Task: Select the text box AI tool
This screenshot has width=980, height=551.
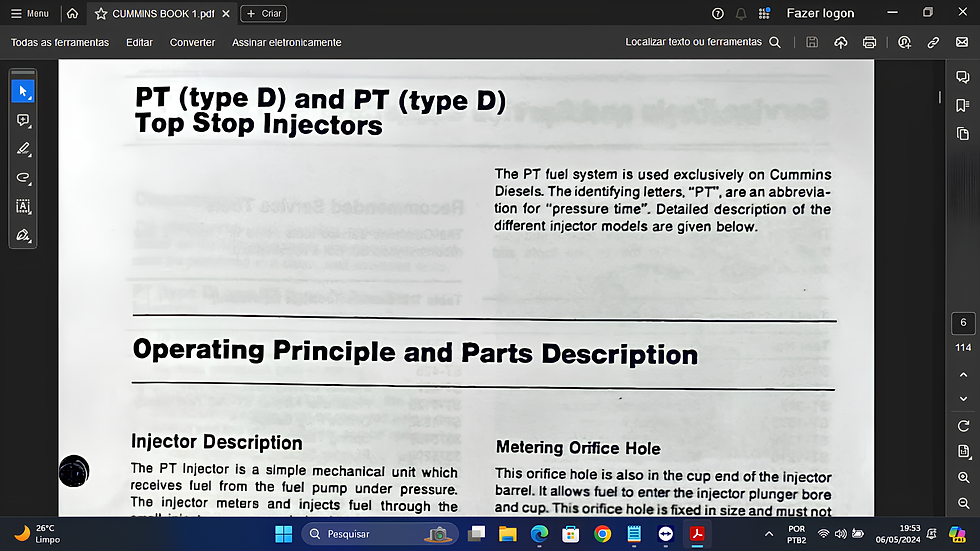Action: (x=23, y=206)
